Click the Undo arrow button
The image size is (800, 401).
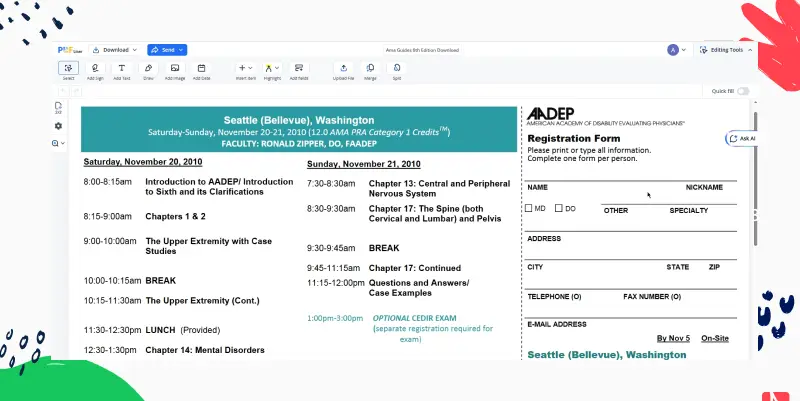pyautogui.click(x=64, y=91)
